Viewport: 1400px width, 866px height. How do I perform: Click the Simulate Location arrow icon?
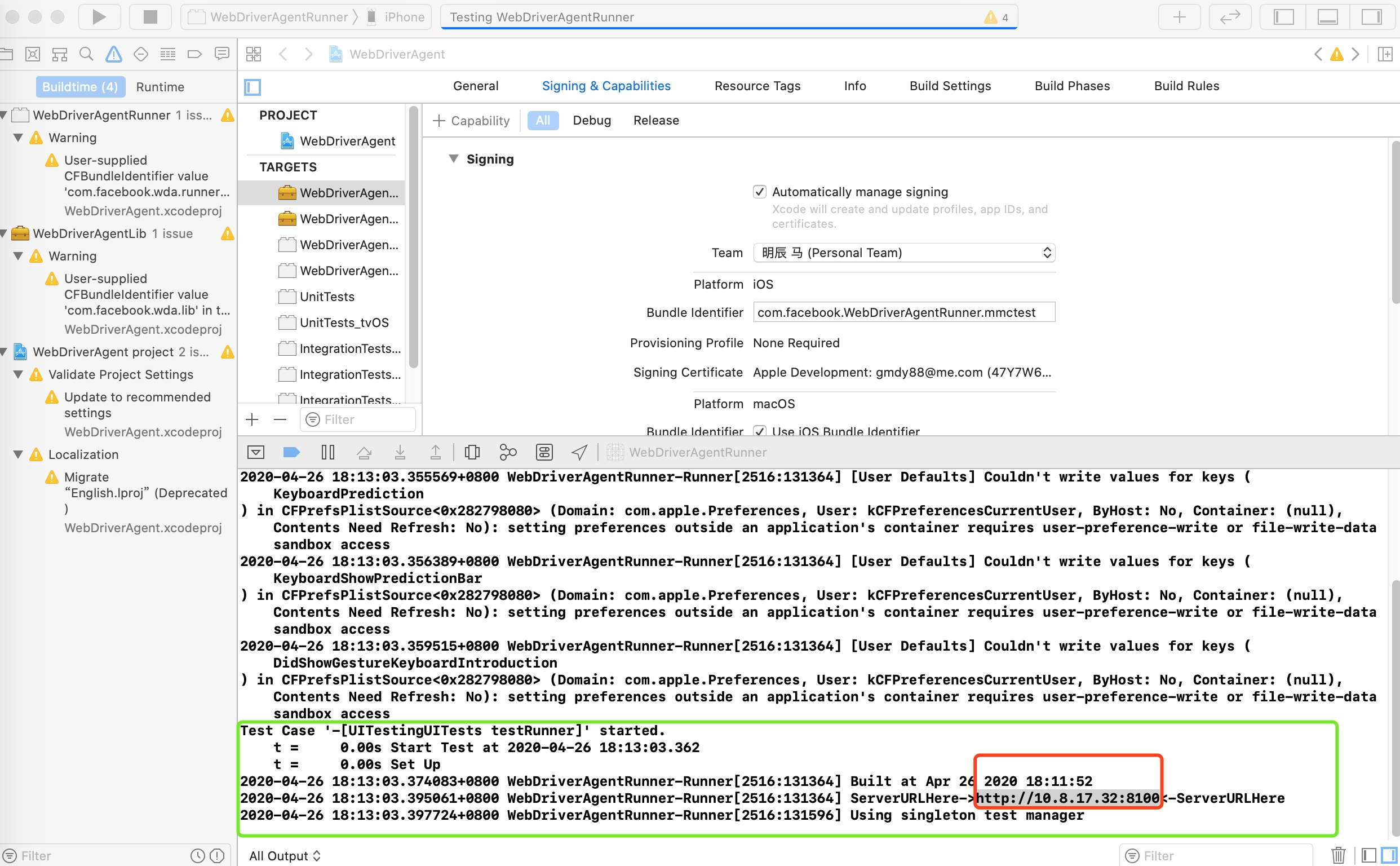579,453
